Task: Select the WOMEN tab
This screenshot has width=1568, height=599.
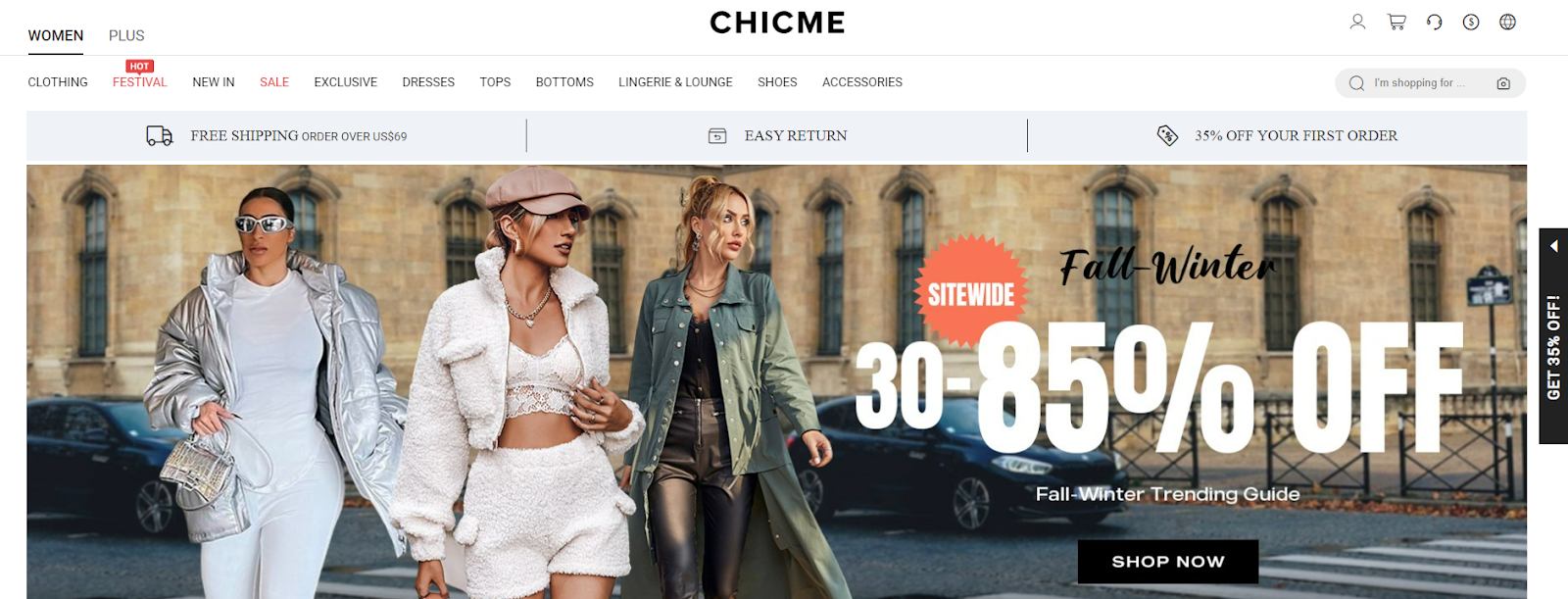Action: coord(56,35)
